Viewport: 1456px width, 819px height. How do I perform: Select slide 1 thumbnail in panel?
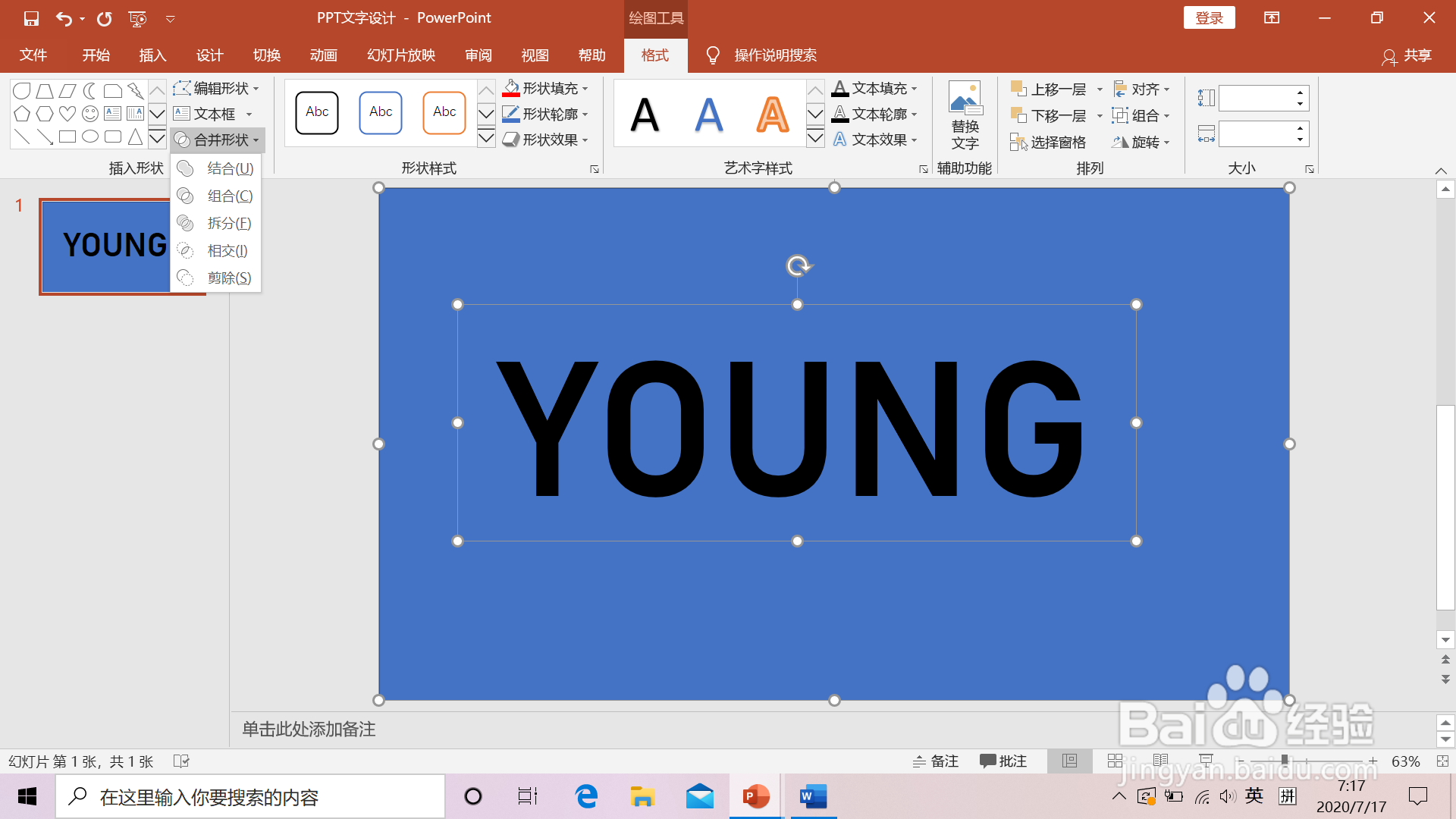coord(105,246)
